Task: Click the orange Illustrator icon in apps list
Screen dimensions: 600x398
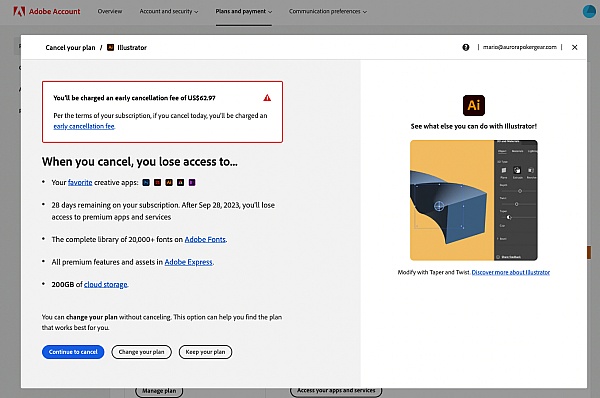Action: tap(169, 183)
